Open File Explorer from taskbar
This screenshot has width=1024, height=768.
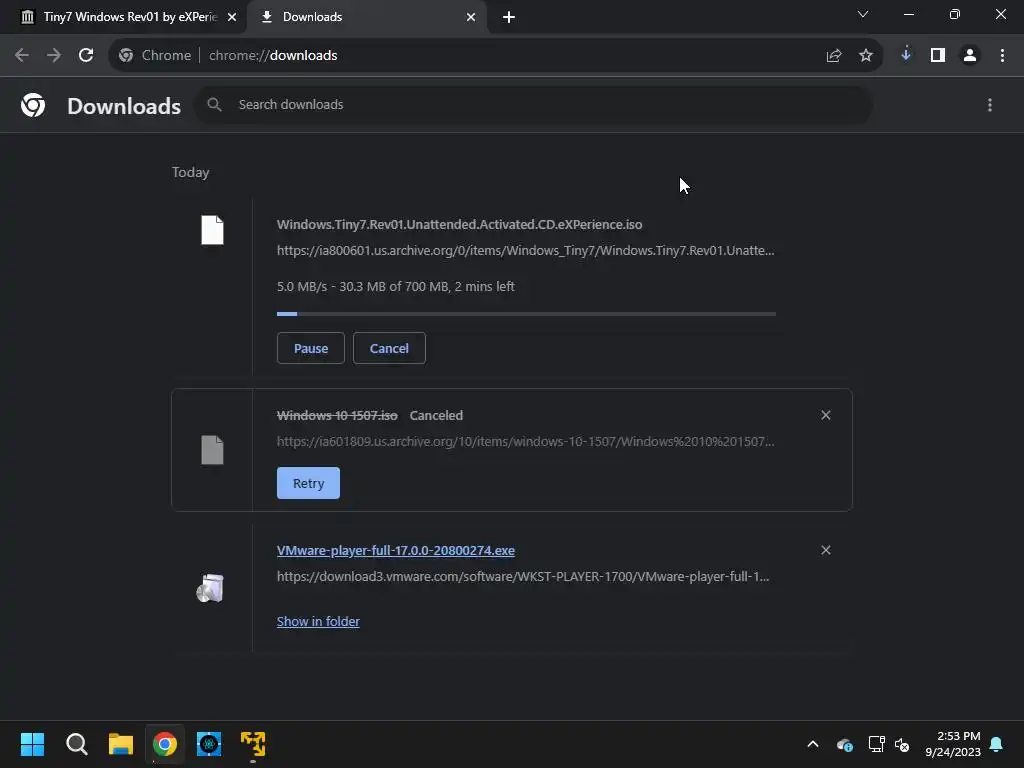click(x=121, y=744)
